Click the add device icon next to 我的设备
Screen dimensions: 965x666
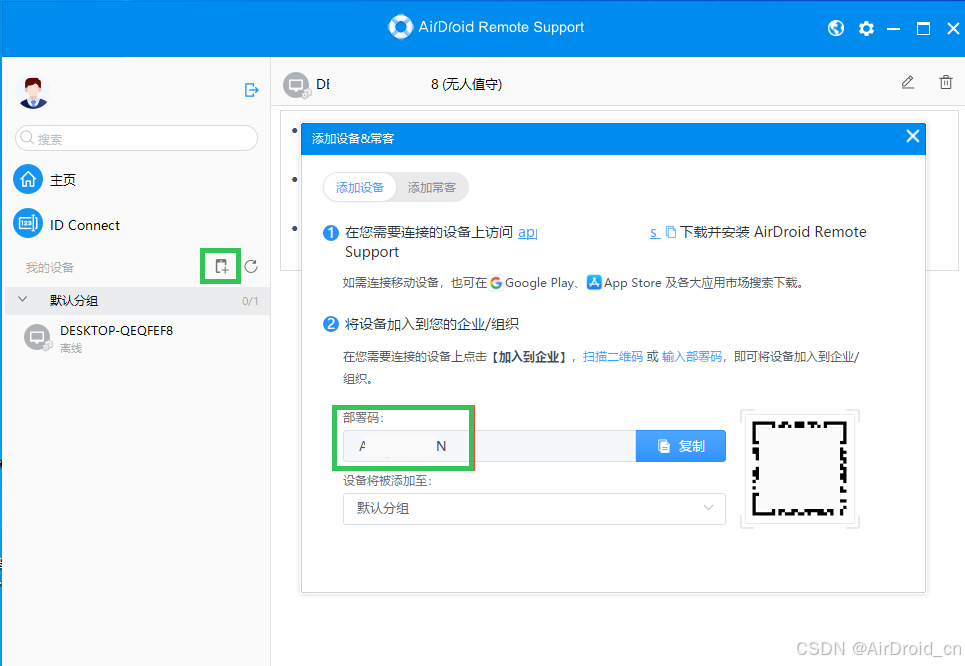click(x=221, y=267)
